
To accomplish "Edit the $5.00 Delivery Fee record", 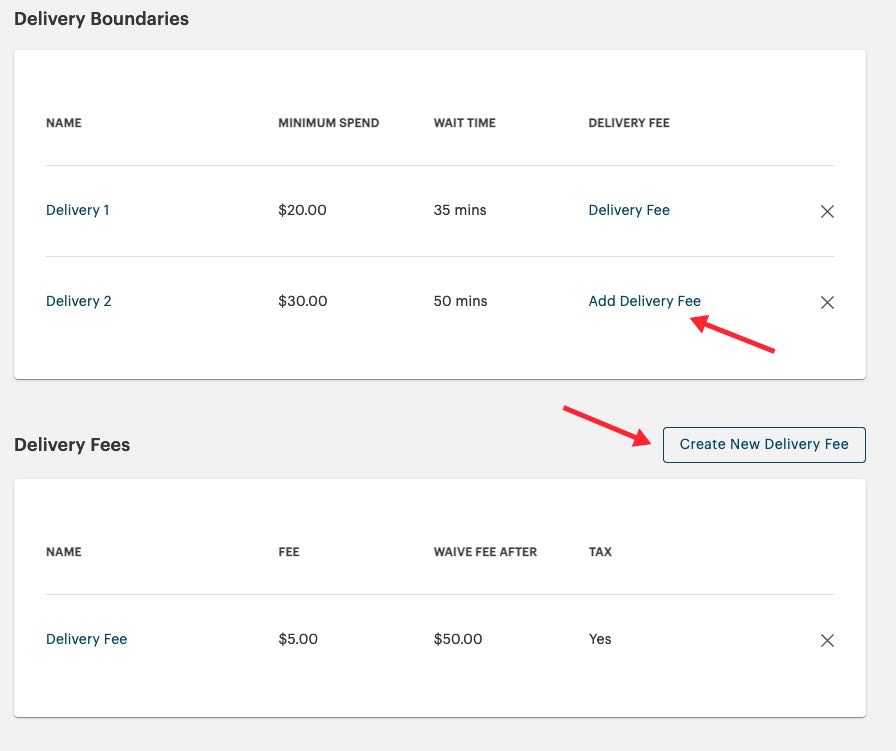I will pos(86,639).
